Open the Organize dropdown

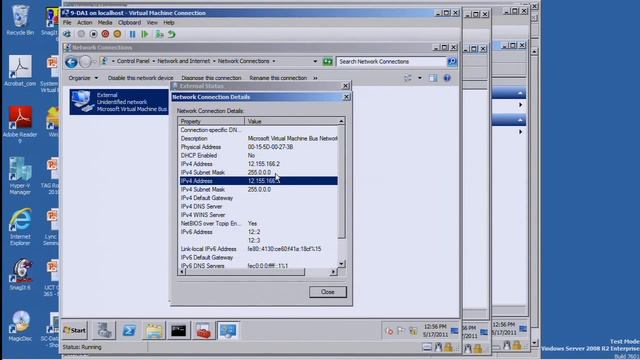point(83,78)
